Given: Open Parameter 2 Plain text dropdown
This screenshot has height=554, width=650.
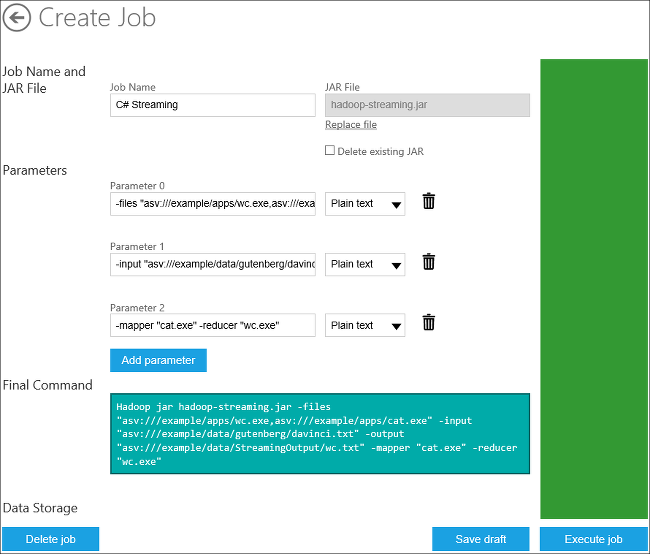Looking at the screenshot, I should pos(365,325).
